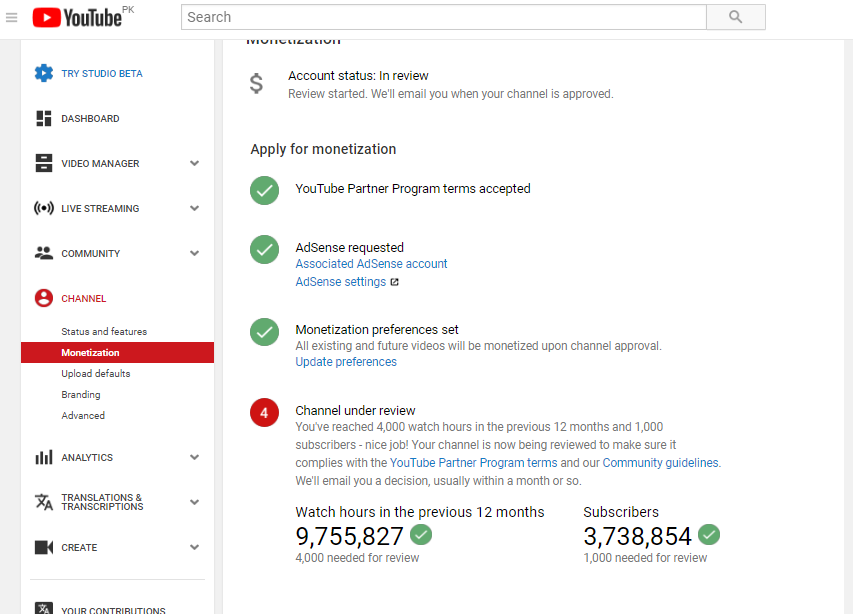This screenshot has width=853, height=614.
Task: Open Live Streaming section
Action: [100, 209]
